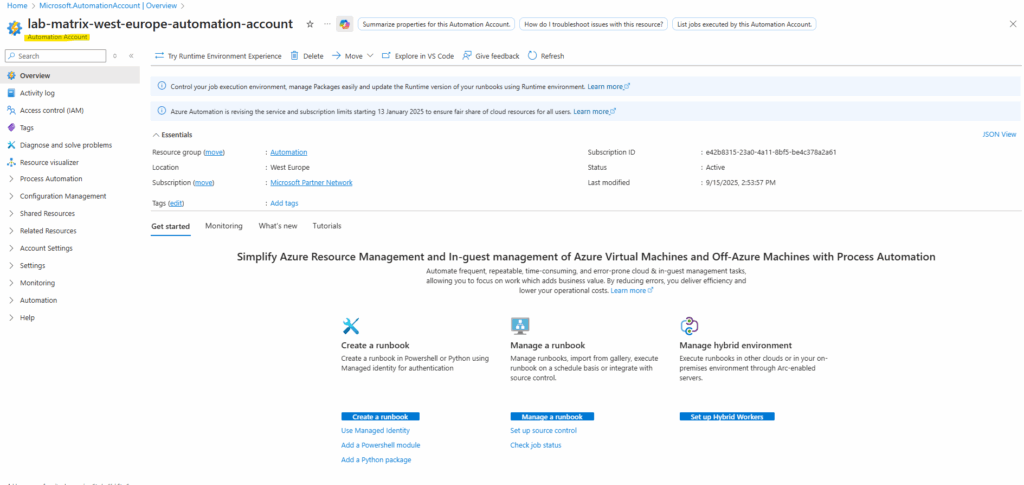The height and width of the screenshot is (485, 1024).
Task: Click into the sidebar Search field
Action: coord(55,56)
